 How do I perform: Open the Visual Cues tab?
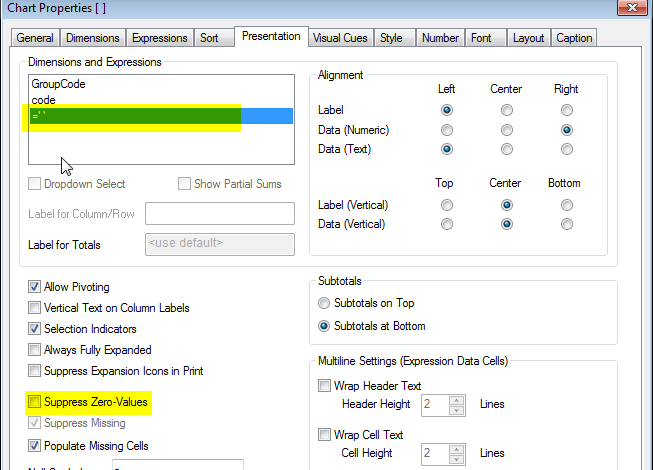click(340, 38)
